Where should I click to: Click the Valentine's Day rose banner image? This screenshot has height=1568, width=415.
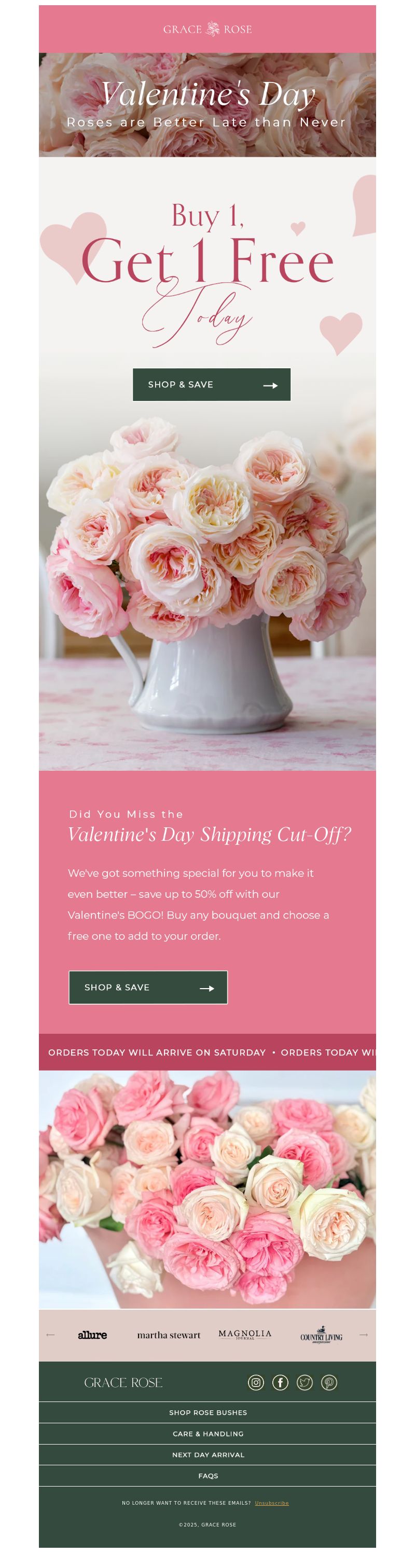(208, 105)
